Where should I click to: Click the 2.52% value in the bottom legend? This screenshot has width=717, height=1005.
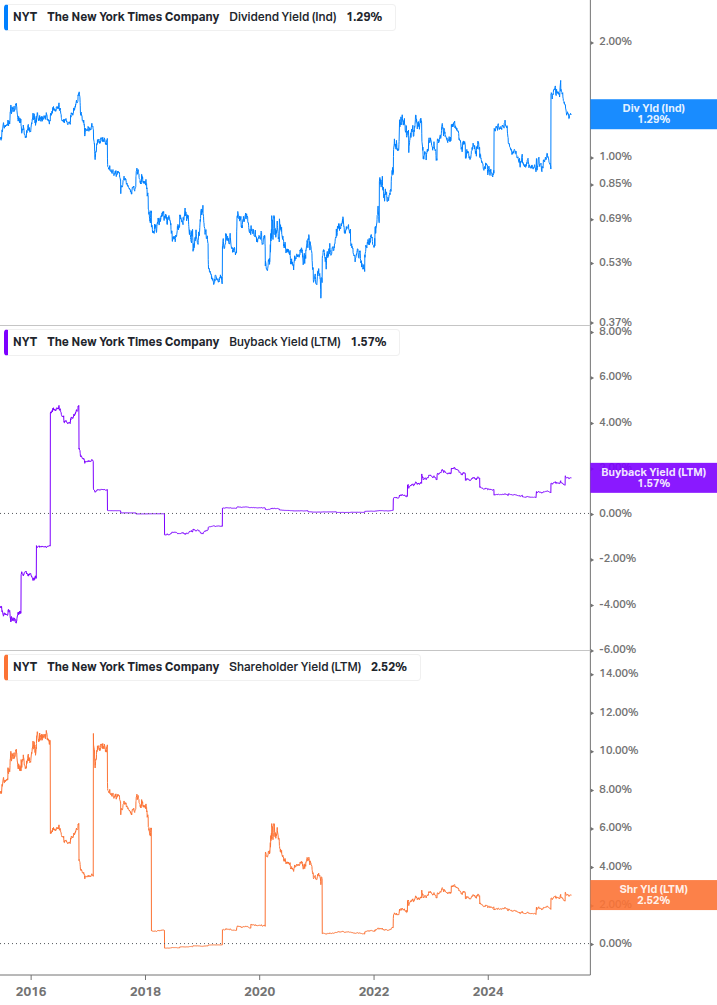point(389,667)
